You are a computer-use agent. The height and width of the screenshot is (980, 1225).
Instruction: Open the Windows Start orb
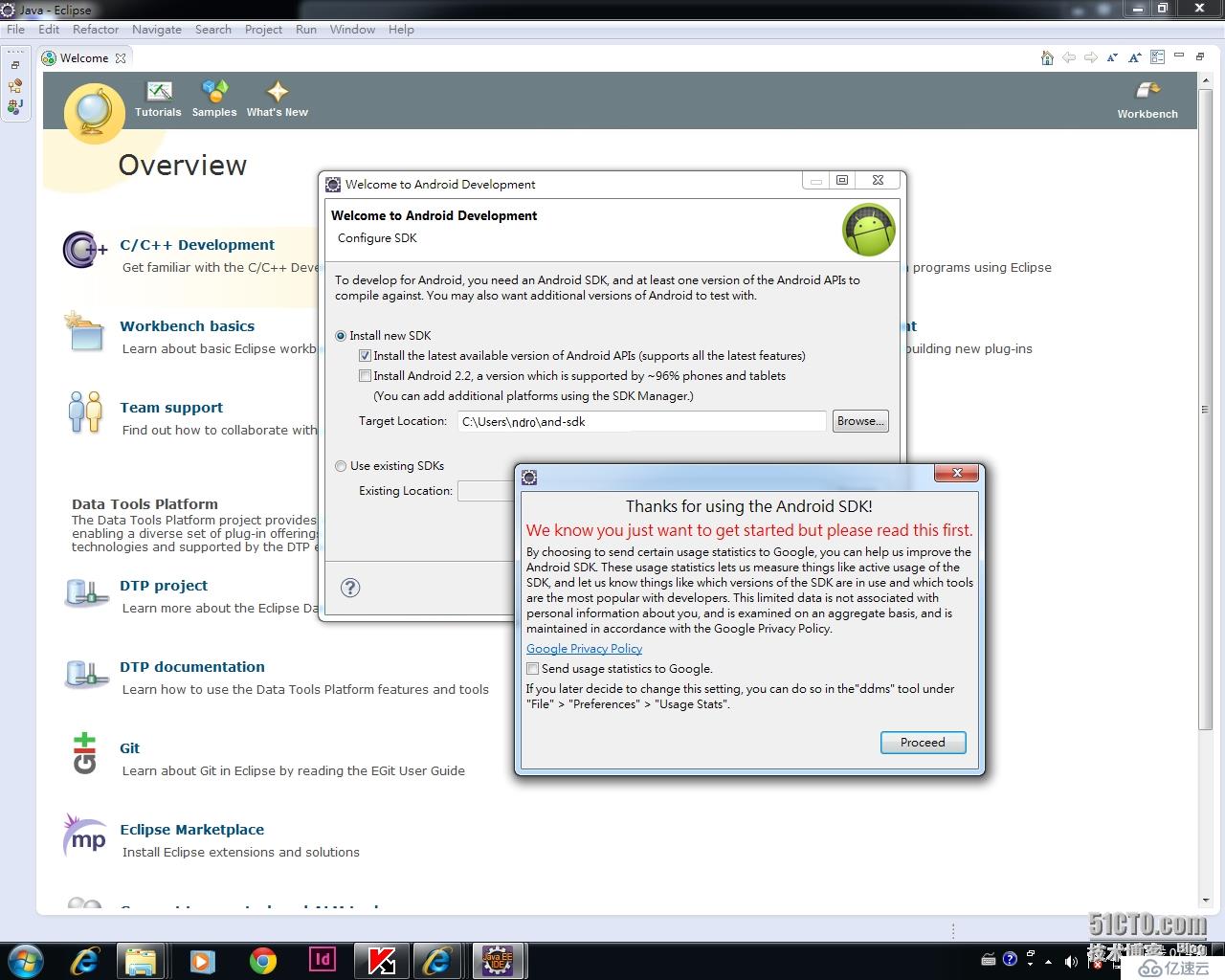pos(25,960)
